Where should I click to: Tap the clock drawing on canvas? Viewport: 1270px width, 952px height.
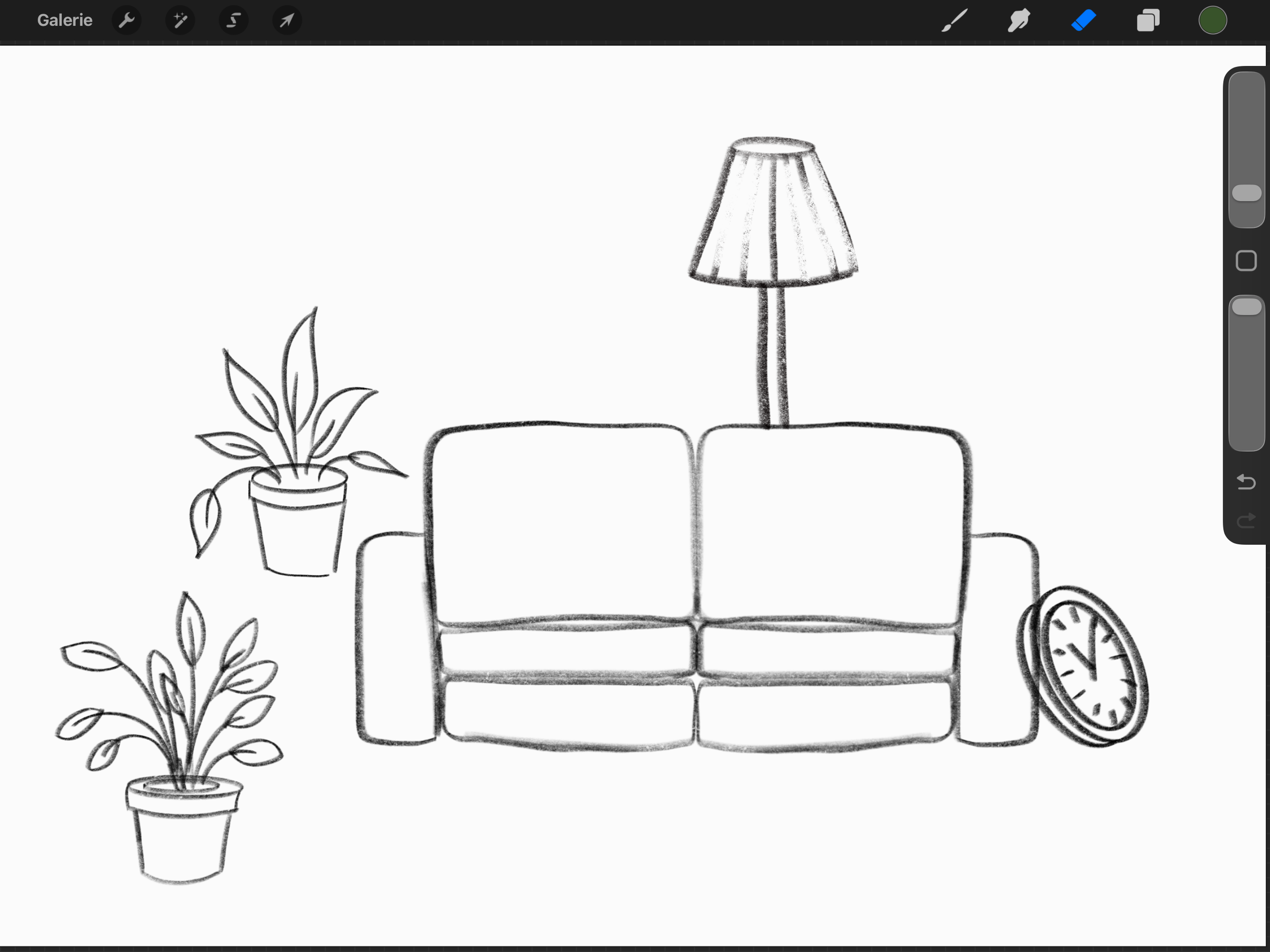pyautogui.click(x=1082, y=666)
